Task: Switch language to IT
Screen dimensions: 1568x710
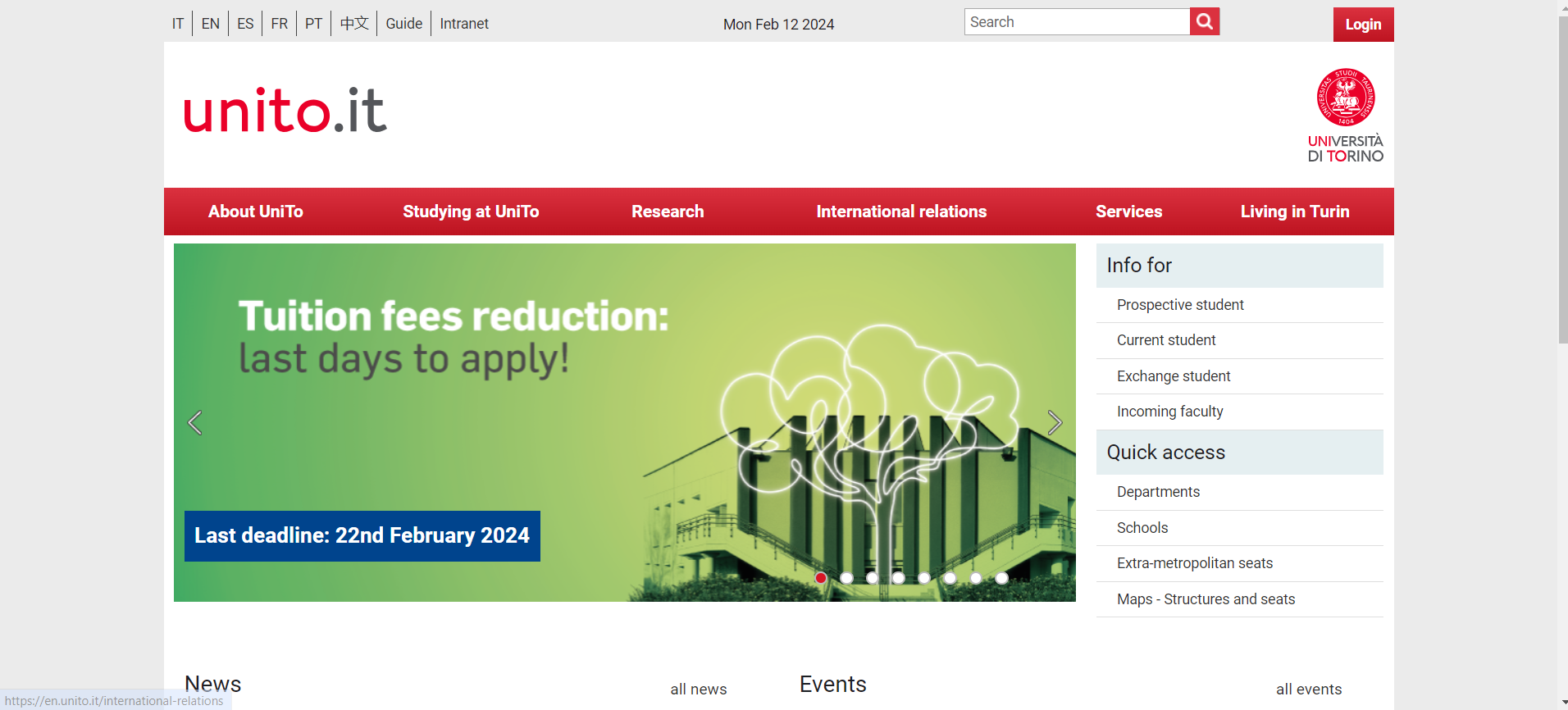Action: tap(178, 24)
